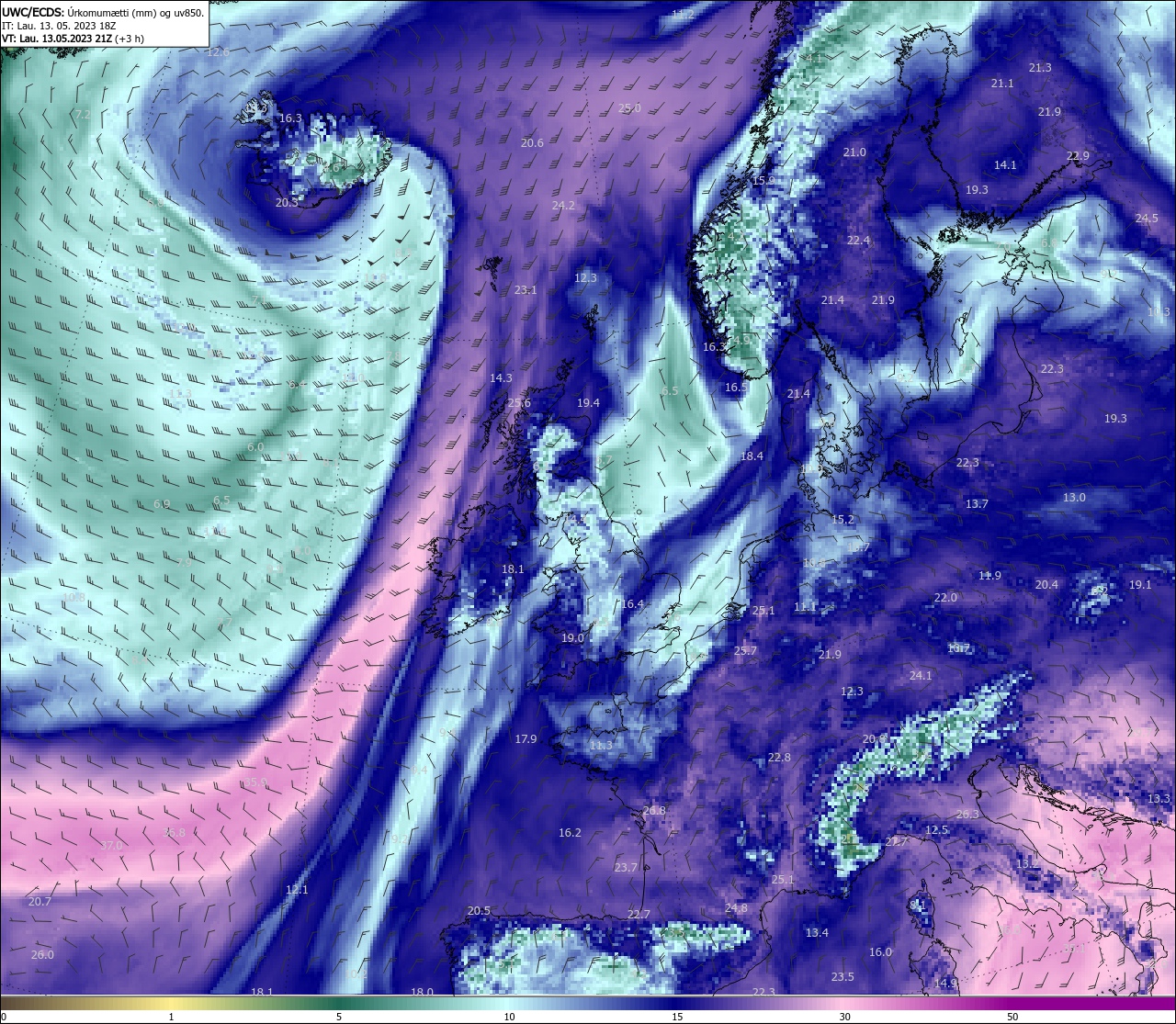Click the map value 21.1
This screenshot has width=1176, height=1024.
coord(1002,84)
